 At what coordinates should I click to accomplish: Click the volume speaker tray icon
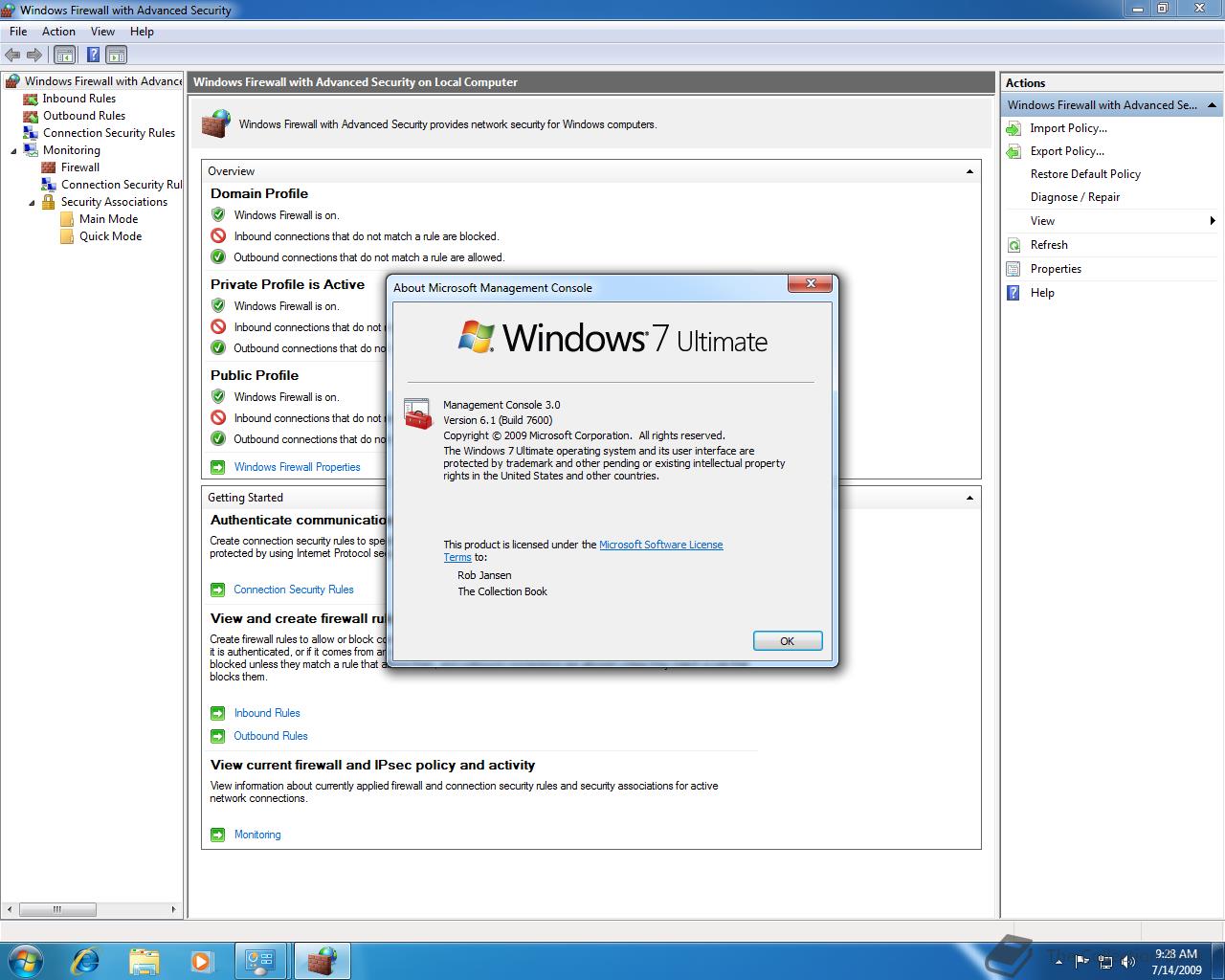(x=1128, y=961)
